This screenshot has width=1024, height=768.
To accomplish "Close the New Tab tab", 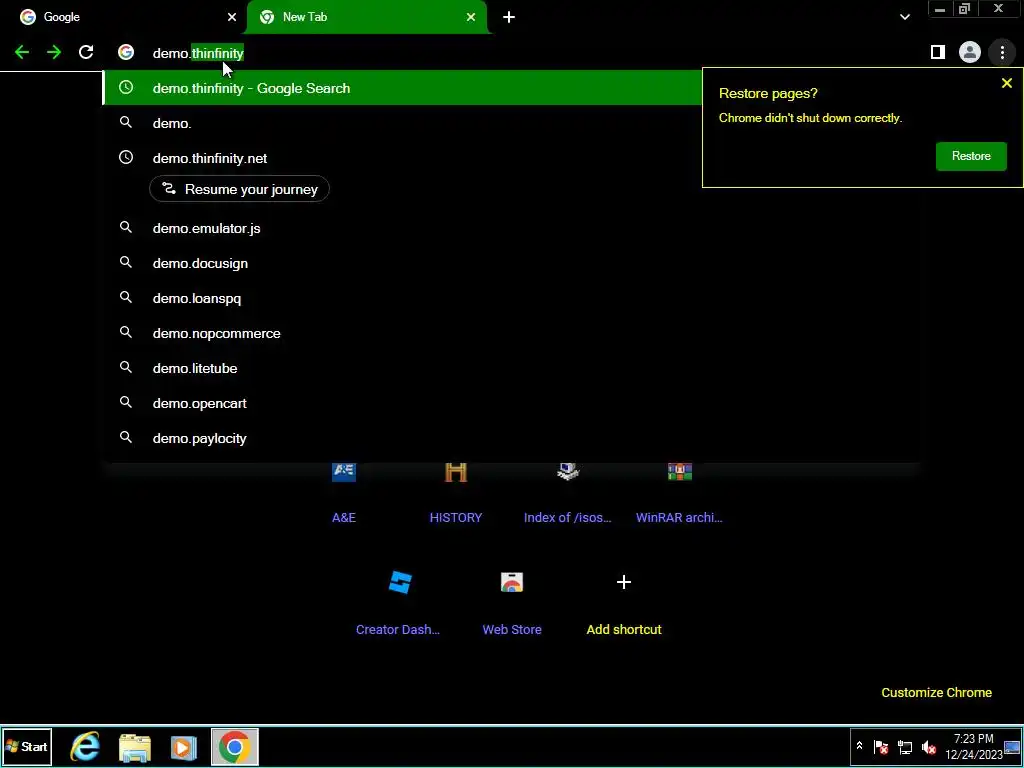I will (x=471, y=17).
